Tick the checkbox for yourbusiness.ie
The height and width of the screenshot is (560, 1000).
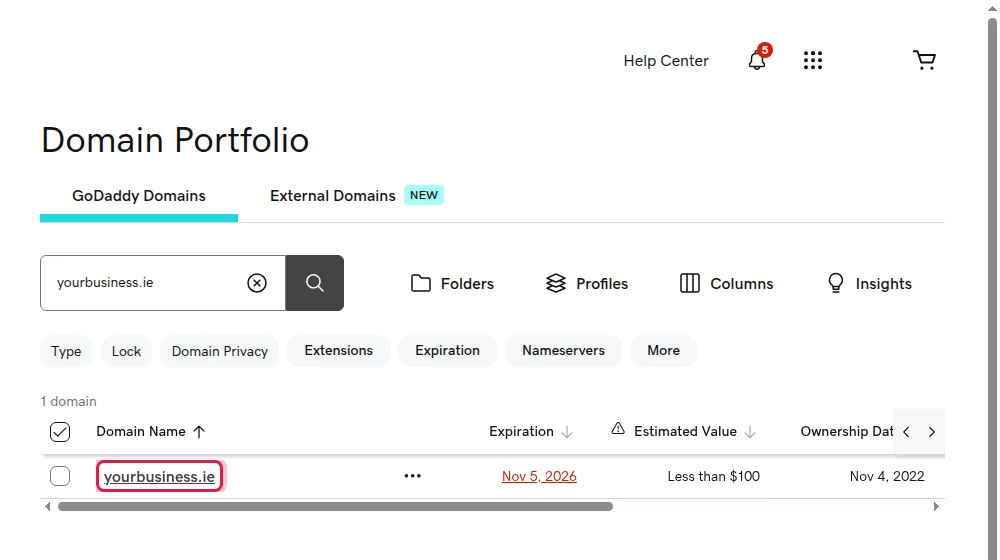point(60,476)
